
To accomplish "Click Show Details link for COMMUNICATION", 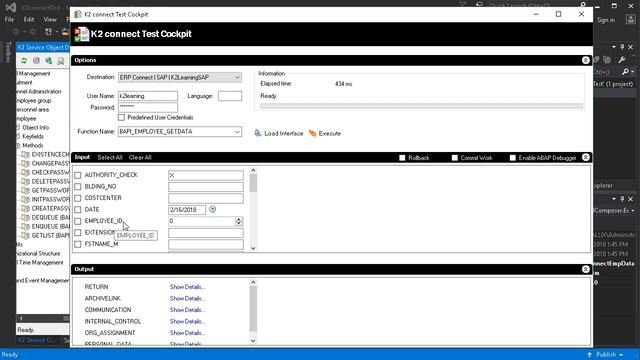I will (x=187, y=310).
